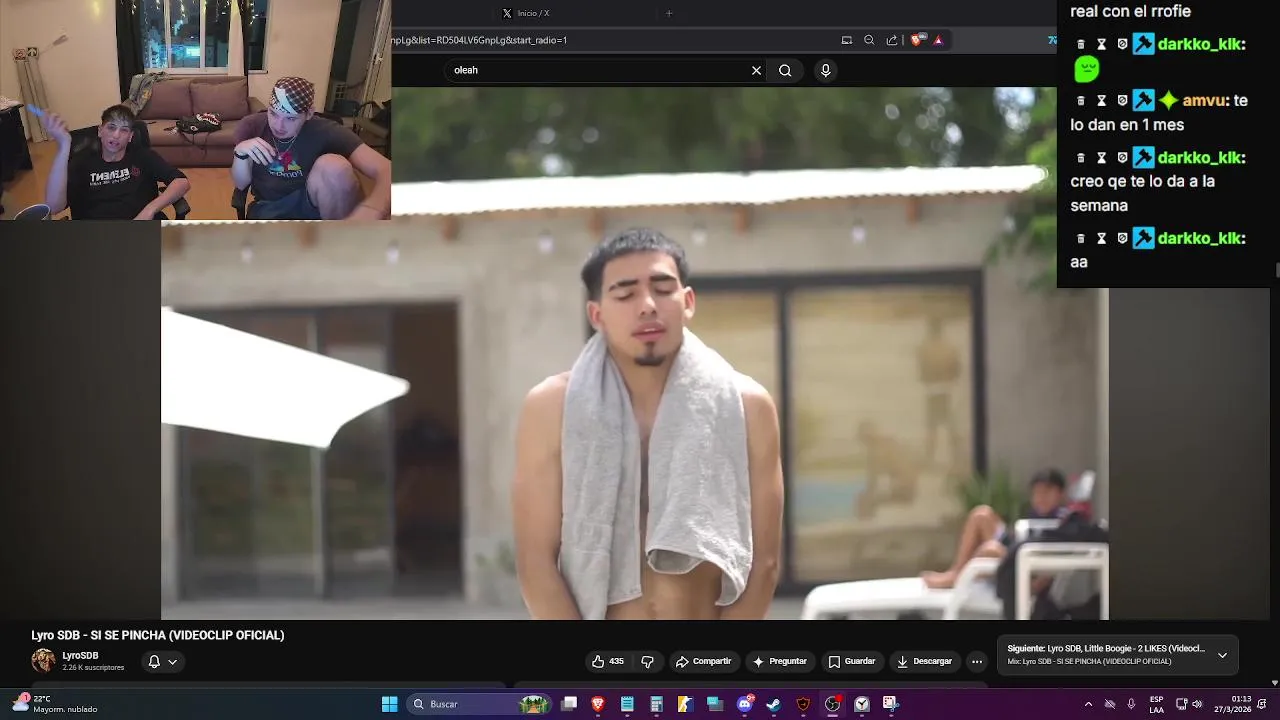This screenshot has height=720, width=1280.
Task: Click the cast screen icon in address bar
Action: click(x=847, y=40)
